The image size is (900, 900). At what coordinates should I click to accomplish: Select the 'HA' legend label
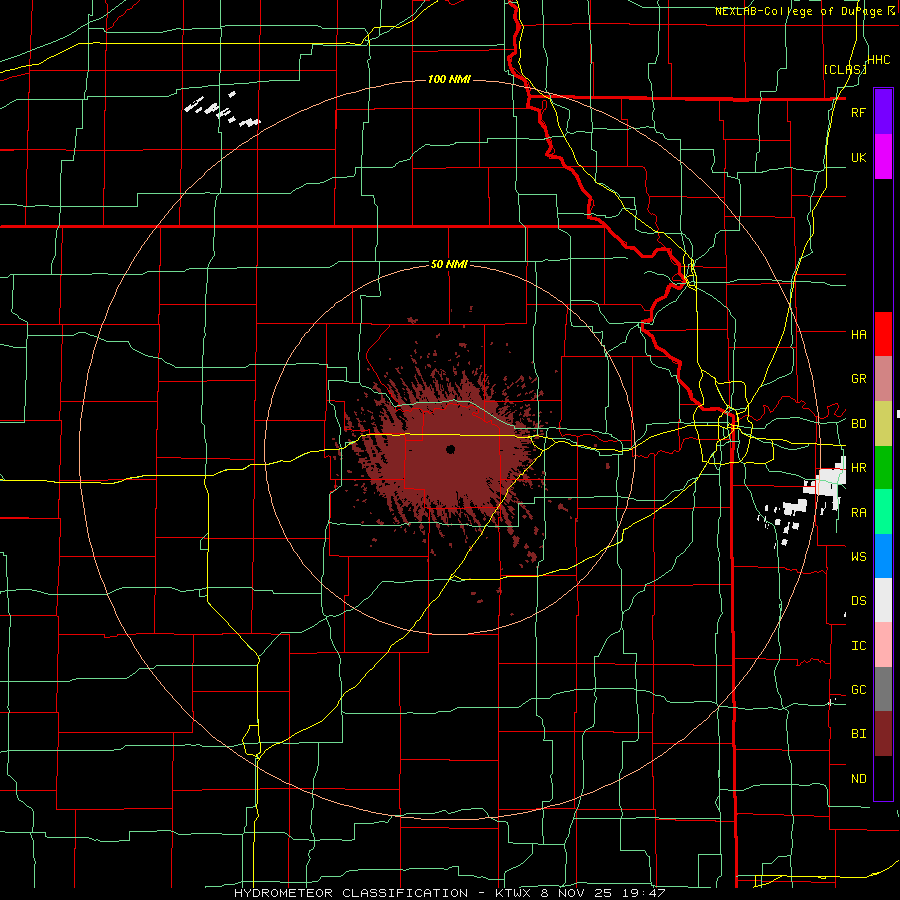(858, 334)
